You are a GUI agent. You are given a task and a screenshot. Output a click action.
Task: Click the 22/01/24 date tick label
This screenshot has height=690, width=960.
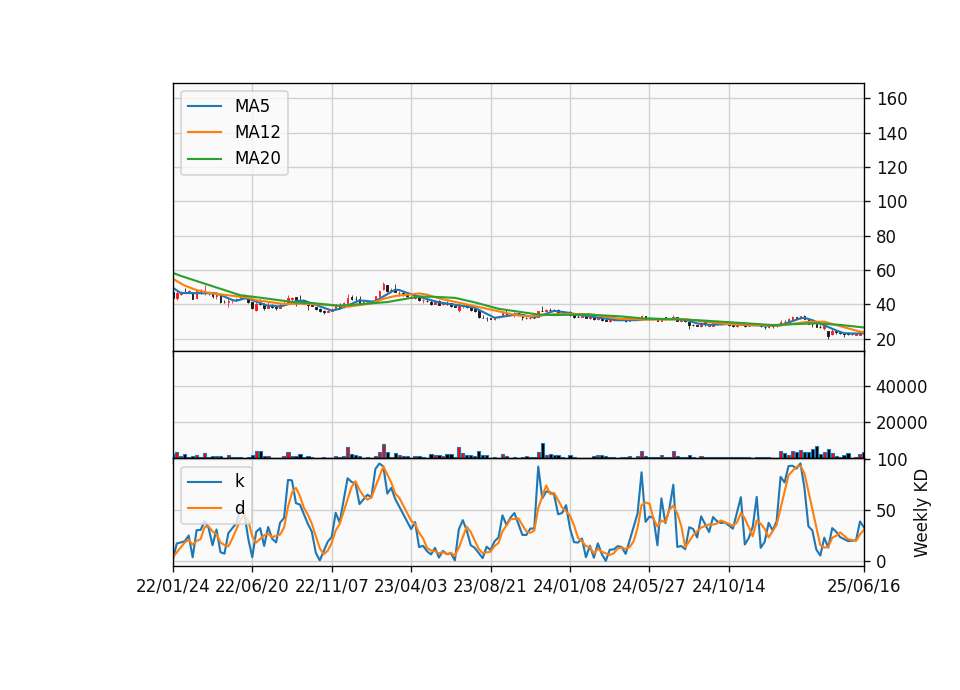[x=173, y=586]
